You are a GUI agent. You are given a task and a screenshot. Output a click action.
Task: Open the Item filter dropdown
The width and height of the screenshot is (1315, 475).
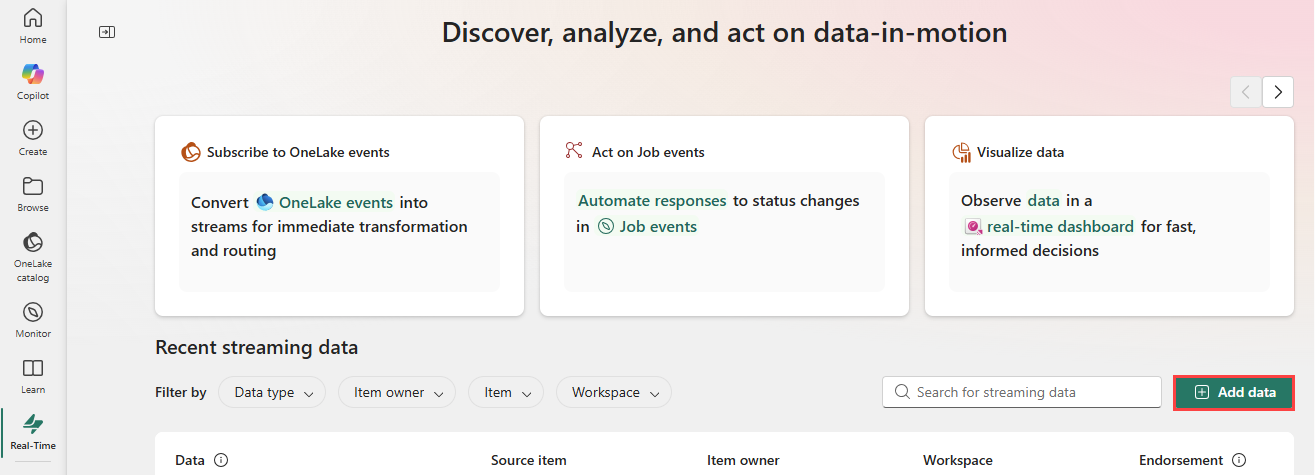pyautogui.click(x=505, y=393)
